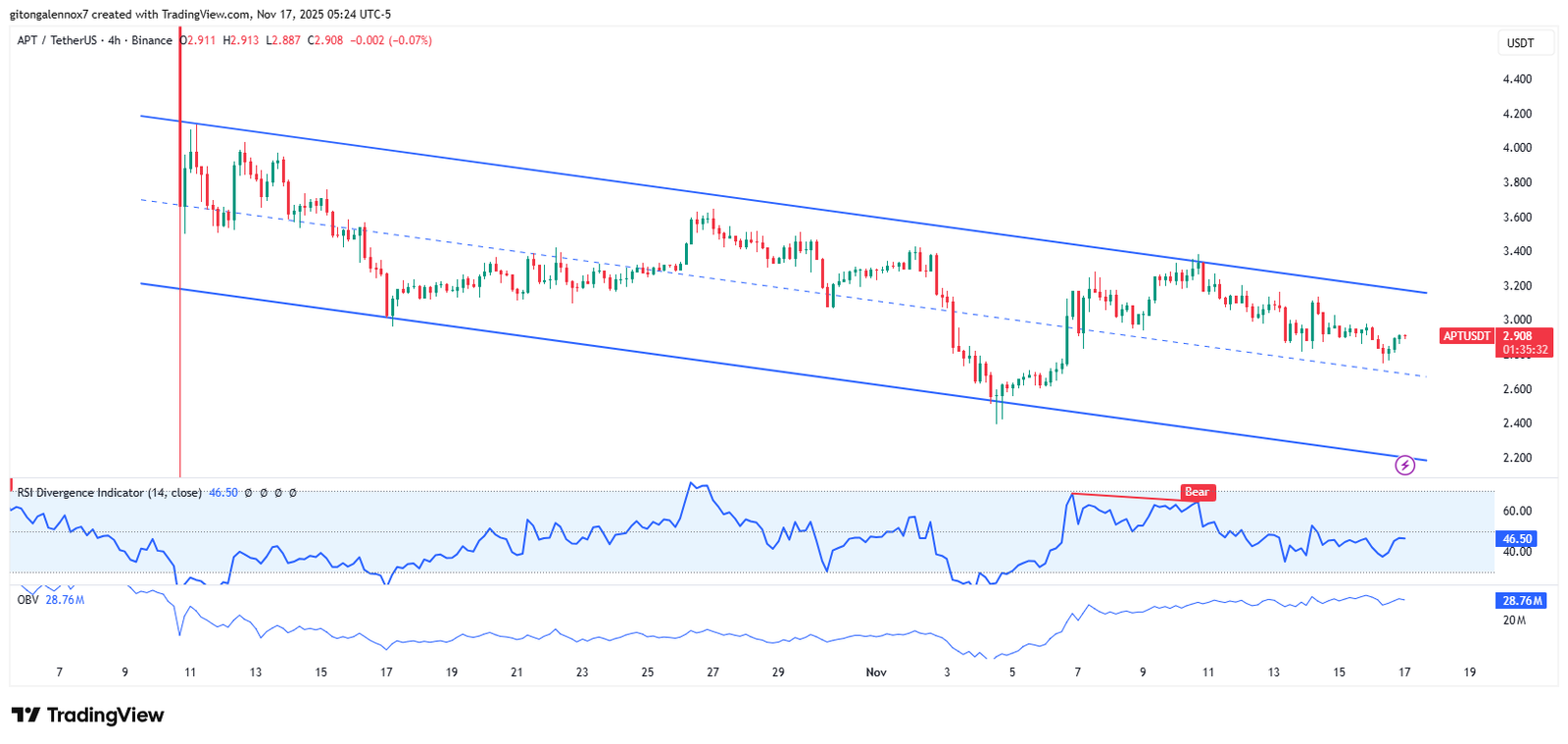The height and width of the screenshot is (744, 1568).
Task: Click the Nov label on time axis
Action: pyautogui.click(x=876, y=672)
